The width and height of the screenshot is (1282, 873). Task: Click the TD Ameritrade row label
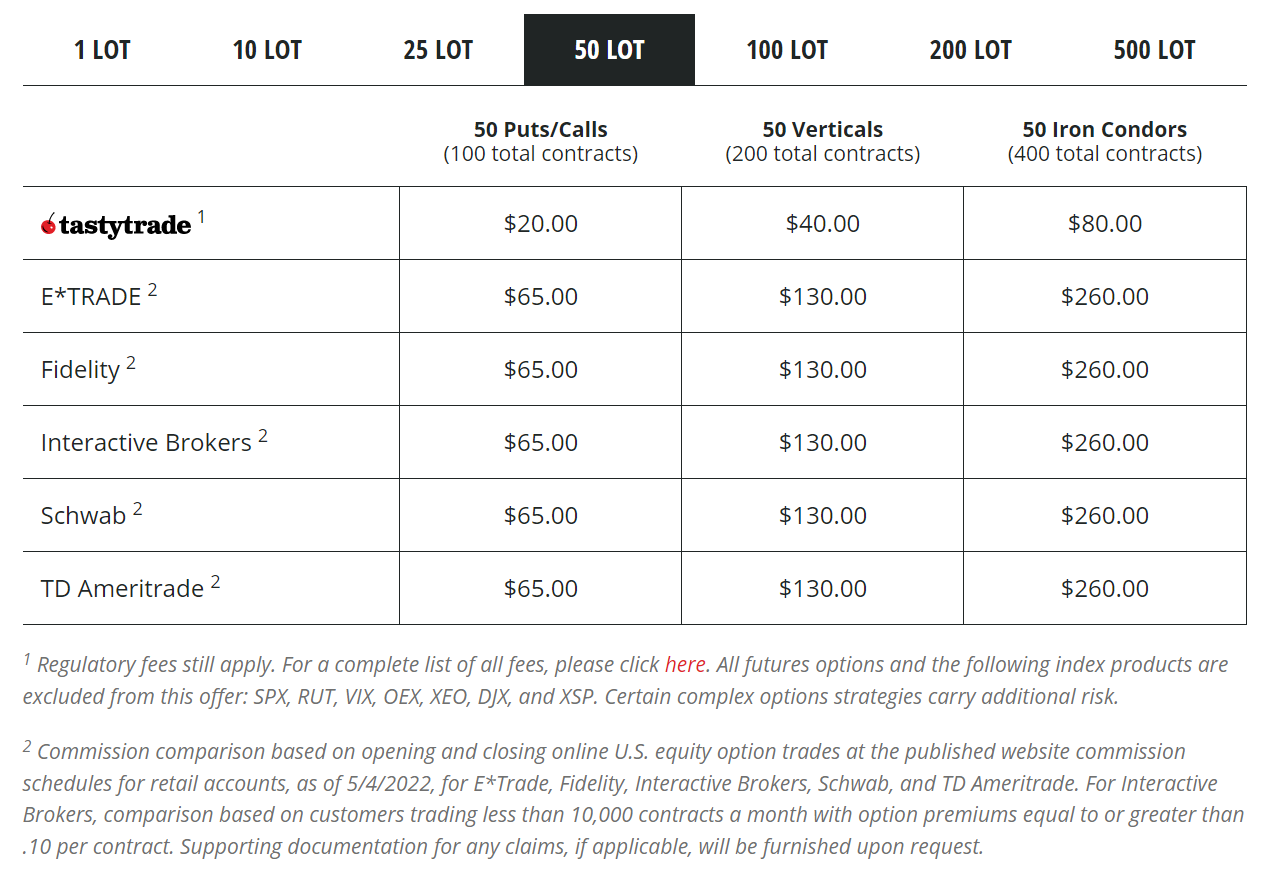pyautogui.click(x=122, y=589)
